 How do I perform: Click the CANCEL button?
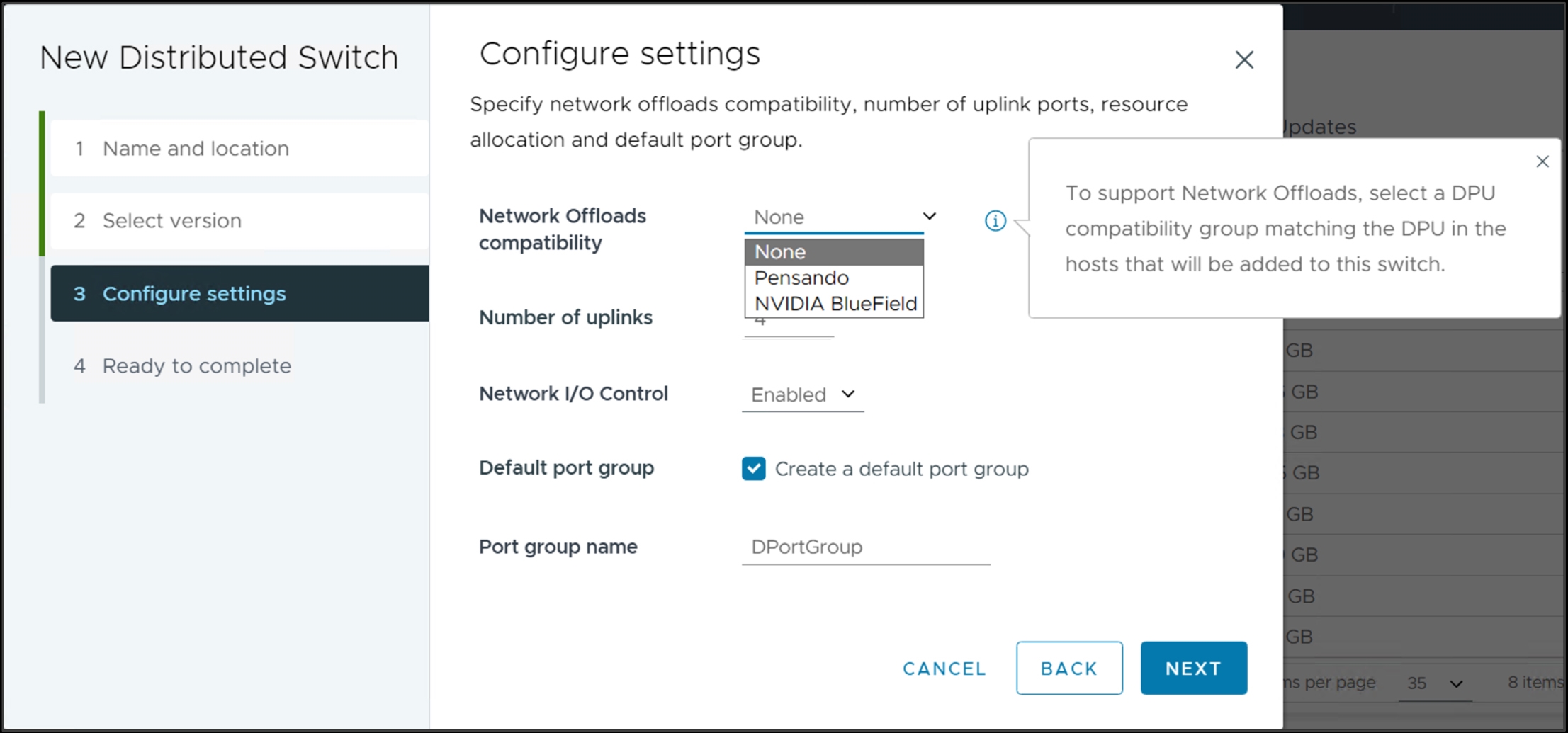(x=944, y=669)
